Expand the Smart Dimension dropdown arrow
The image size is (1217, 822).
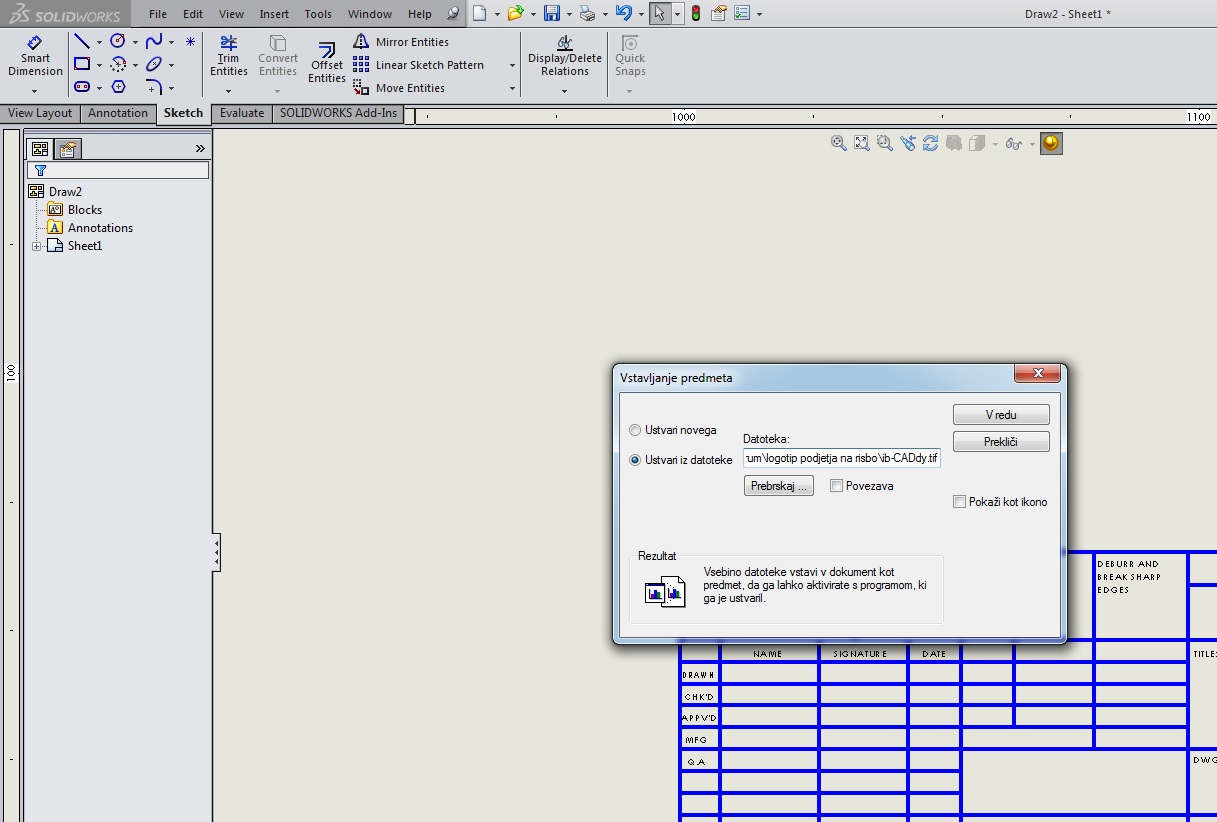(x=35, y=91)
